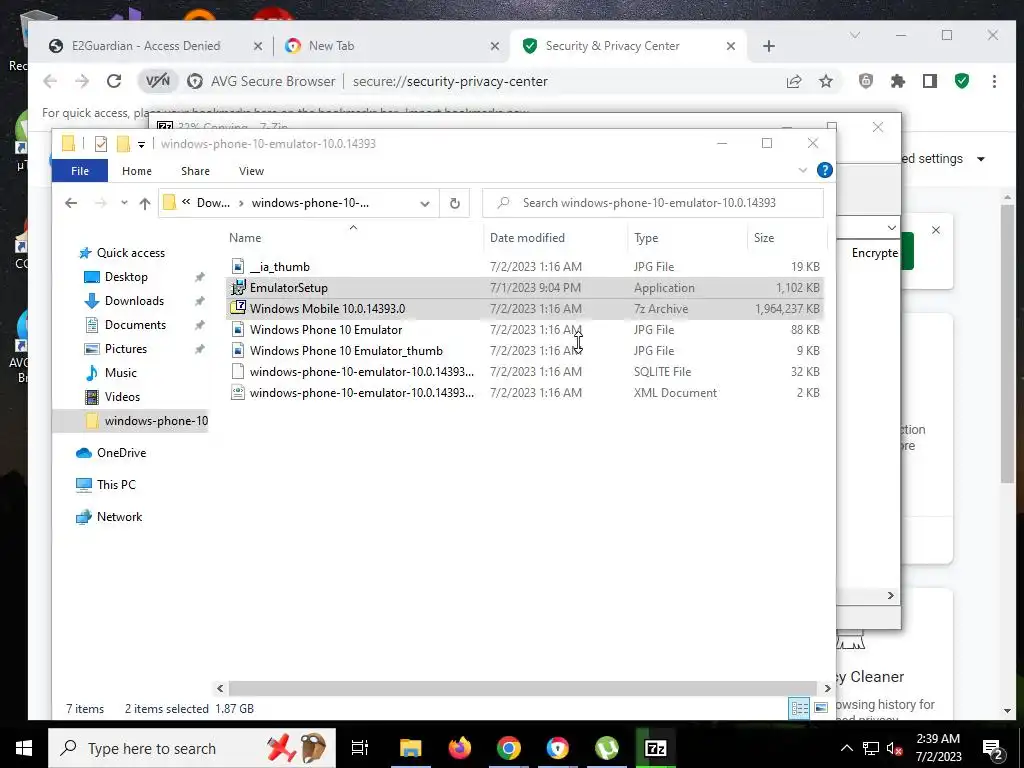Open Task View on the taskbar
The width and height of the screenshot is (1024, 768).
point(360,748)
